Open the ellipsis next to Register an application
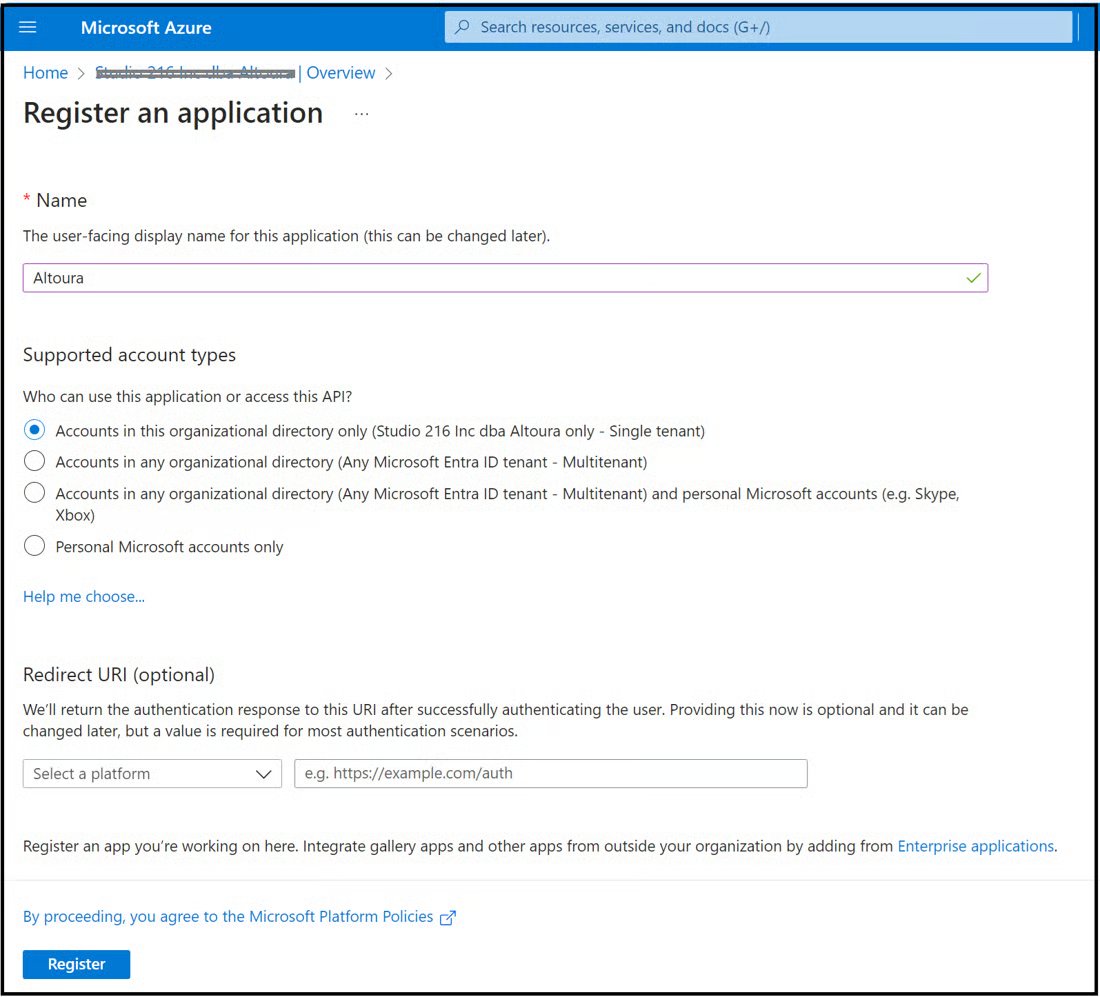1100x997 pixels. point(361,114)
